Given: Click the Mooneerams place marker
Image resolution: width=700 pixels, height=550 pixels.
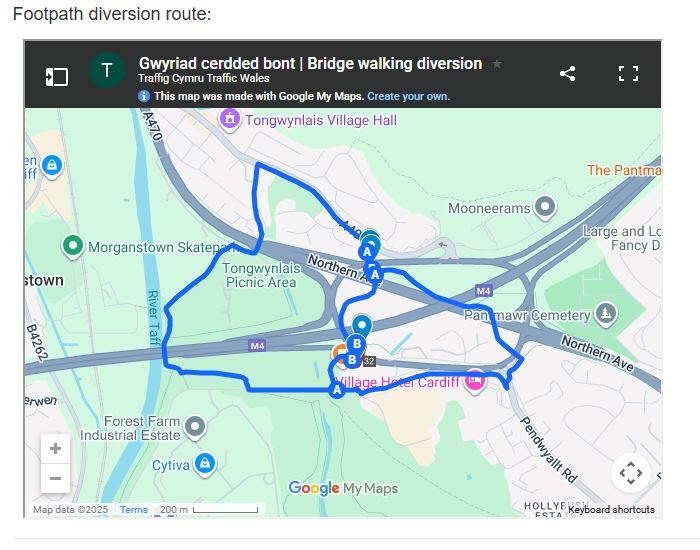Looking at the screenshot, I should click(x=545, y=208).
